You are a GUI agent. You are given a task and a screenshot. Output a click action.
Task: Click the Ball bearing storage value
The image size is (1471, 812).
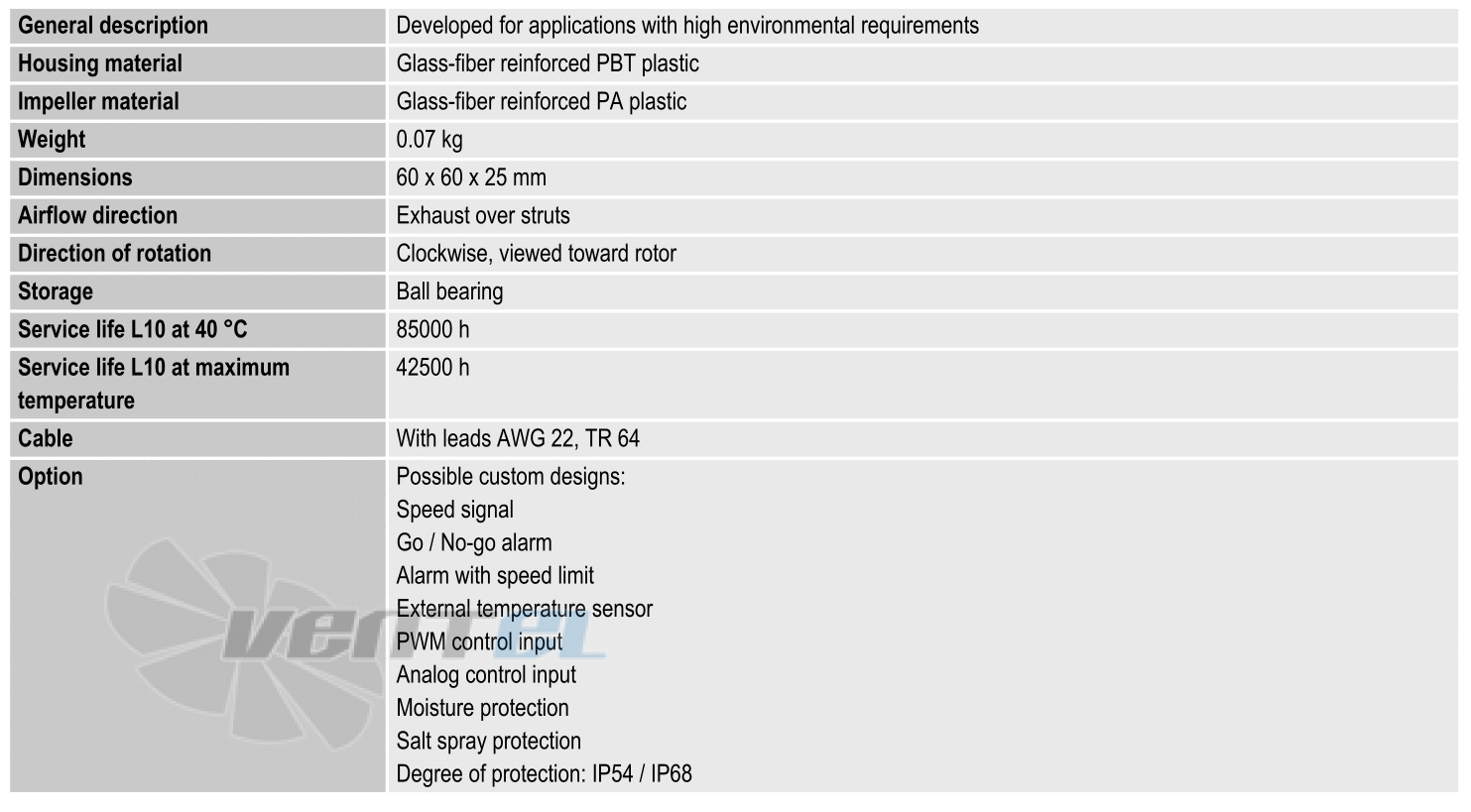pos(449,291)
